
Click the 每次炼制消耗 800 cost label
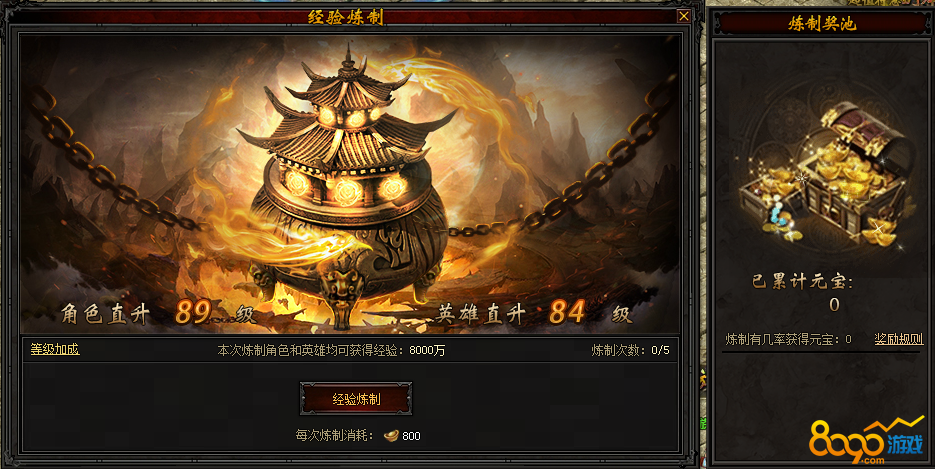358,436
